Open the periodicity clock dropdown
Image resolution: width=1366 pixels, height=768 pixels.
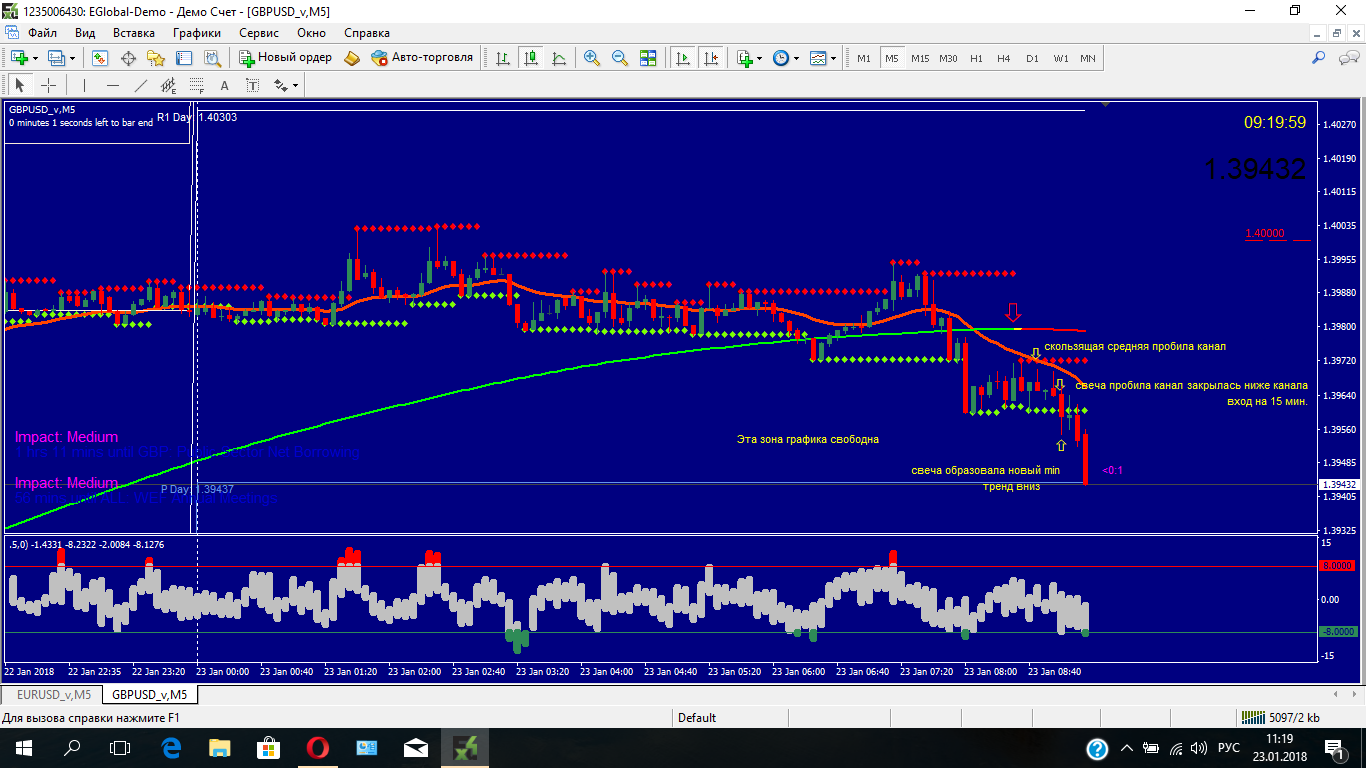tap(796, 58)
